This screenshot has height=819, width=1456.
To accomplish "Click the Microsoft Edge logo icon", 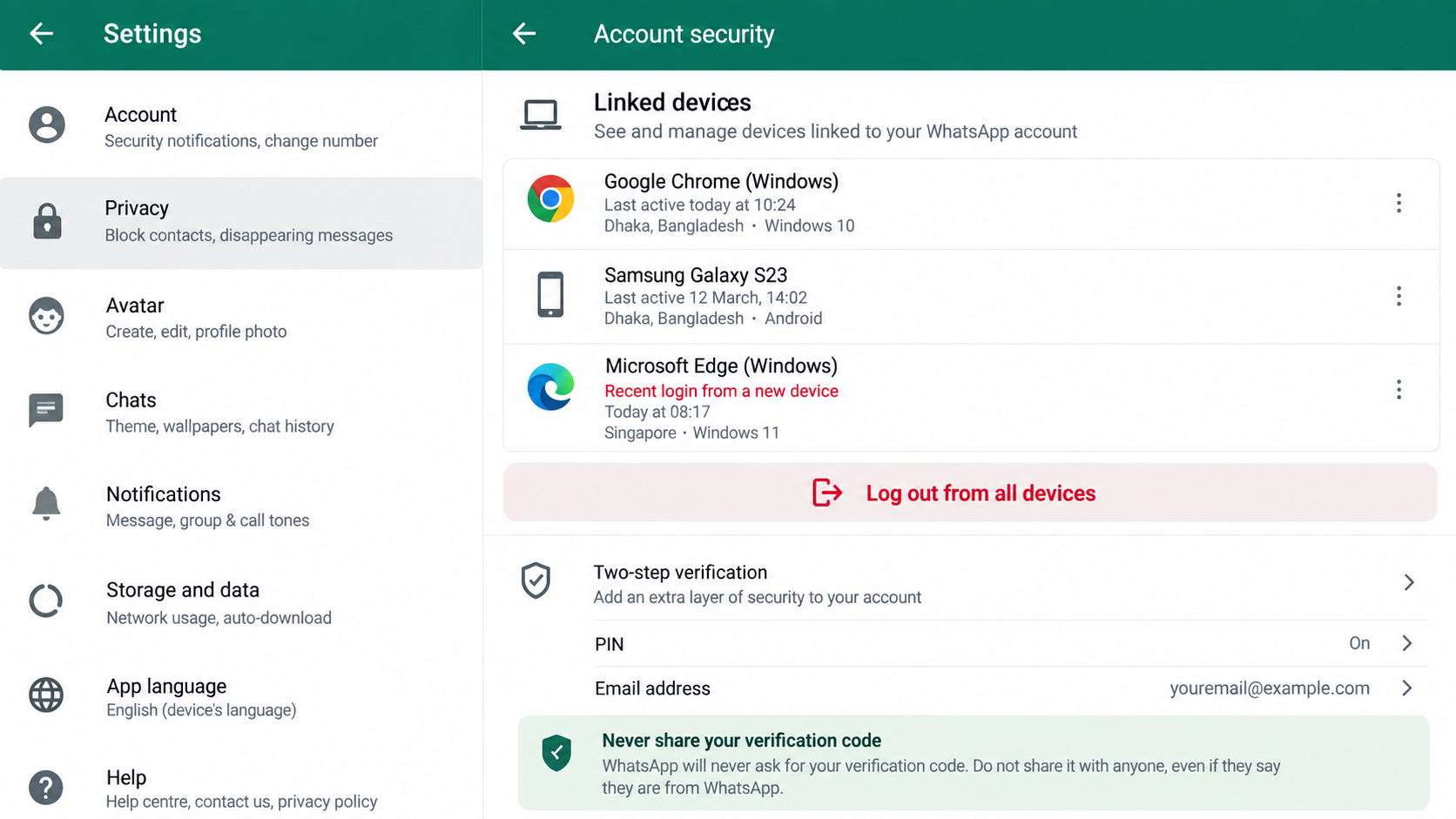I will tap(550, 386).
